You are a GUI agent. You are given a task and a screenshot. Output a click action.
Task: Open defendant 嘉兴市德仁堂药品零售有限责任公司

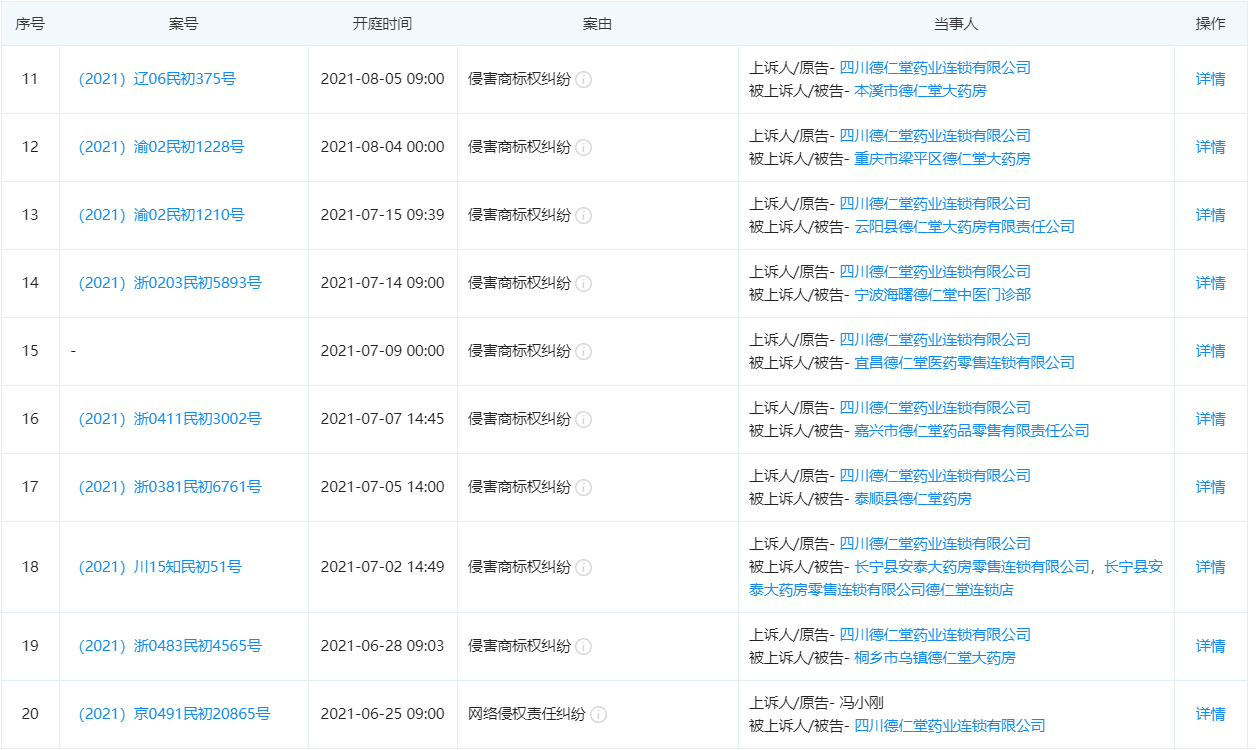point(972,431)
